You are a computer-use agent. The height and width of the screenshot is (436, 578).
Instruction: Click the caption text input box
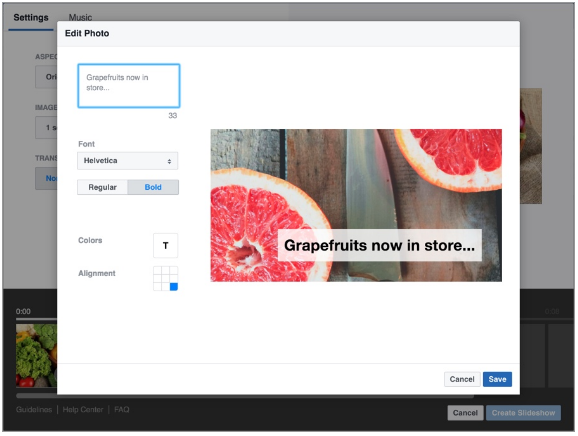[x=129, y=86]
